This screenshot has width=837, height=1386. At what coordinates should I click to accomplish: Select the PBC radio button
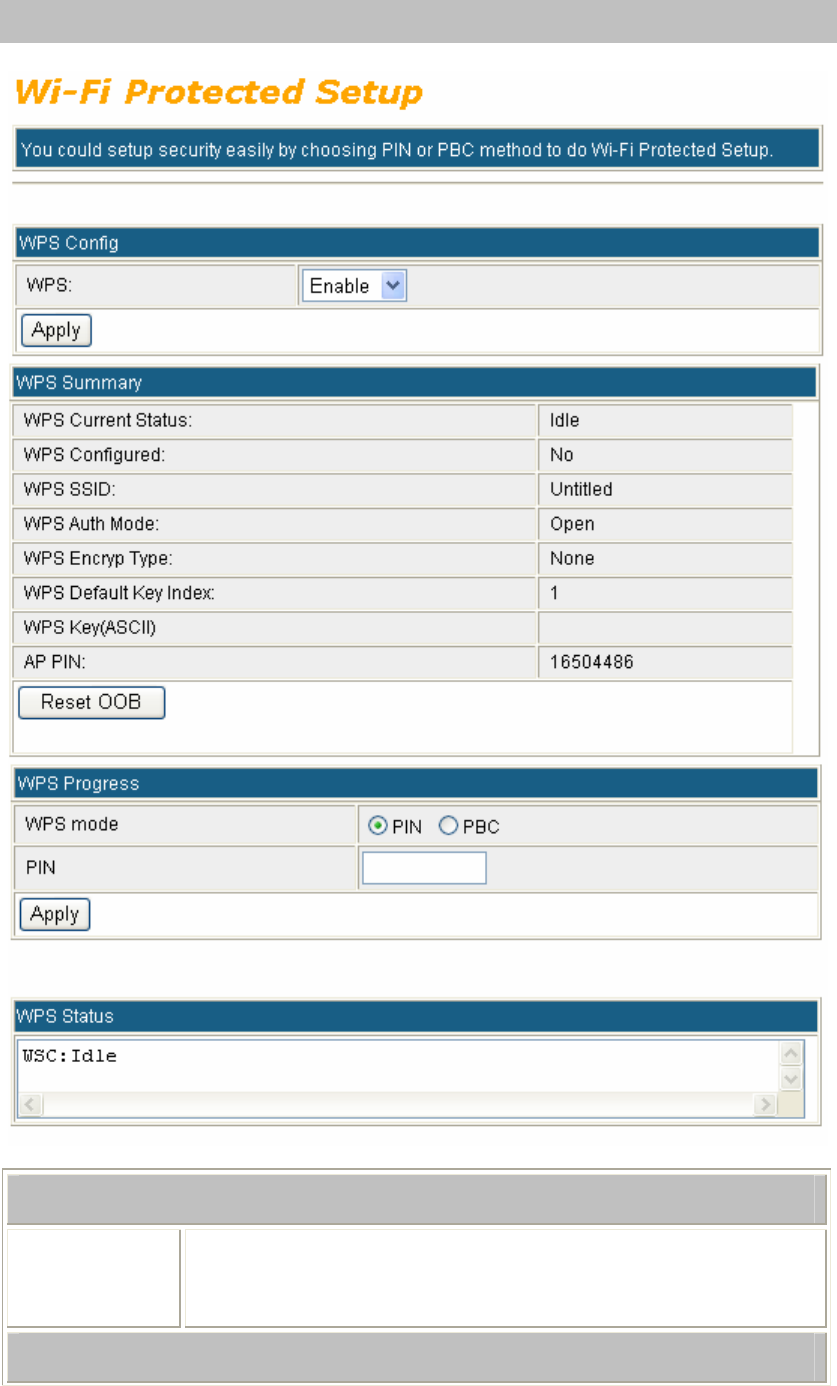[448, 826]
